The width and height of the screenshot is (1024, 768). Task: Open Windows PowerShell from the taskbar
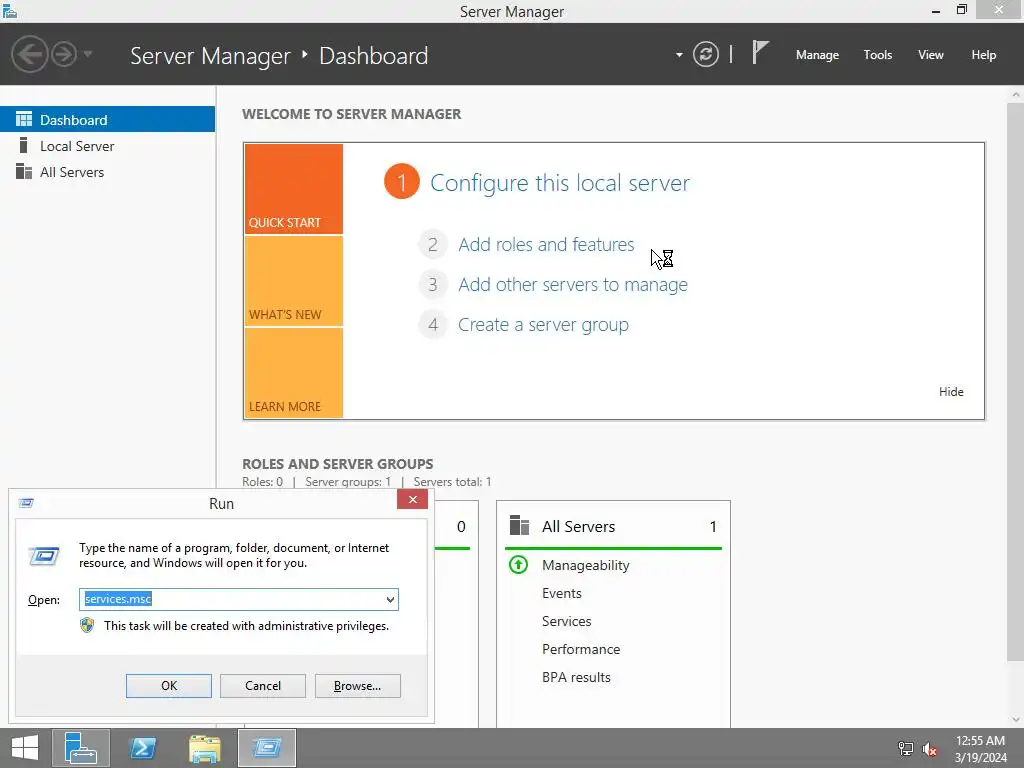pyautogui.click(x=142, y=748)
